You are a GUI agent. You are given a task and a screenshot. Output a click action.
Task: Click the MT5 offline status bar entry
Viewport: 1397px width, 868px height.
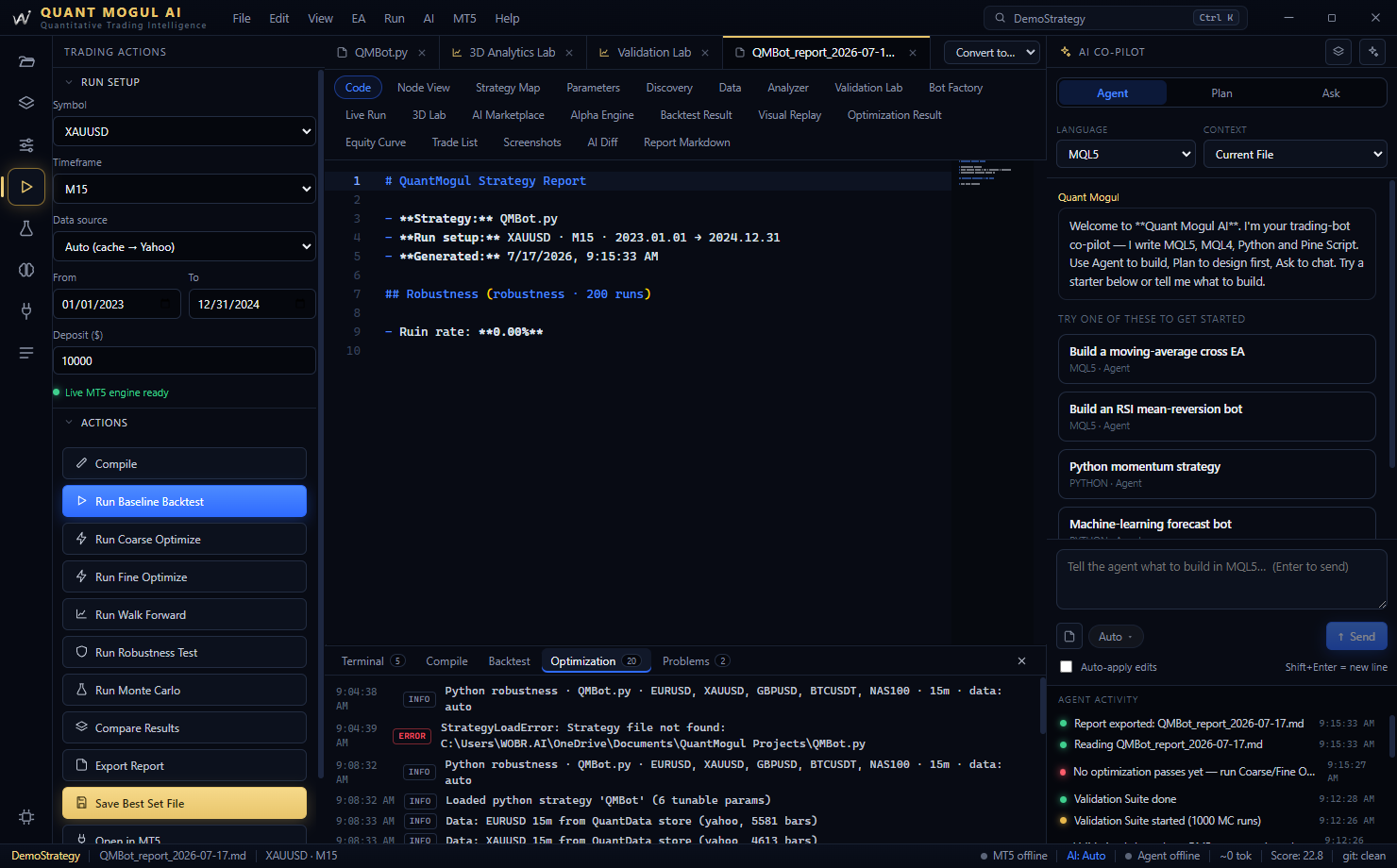point(1014,856)
